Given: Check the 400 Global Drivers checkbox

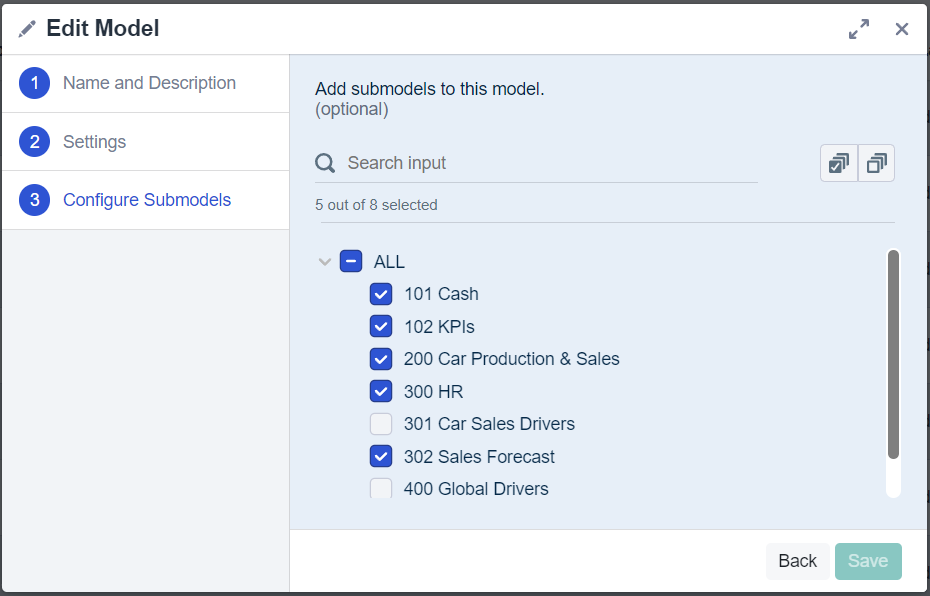Looking at the screenshot, I should (380, 489).
